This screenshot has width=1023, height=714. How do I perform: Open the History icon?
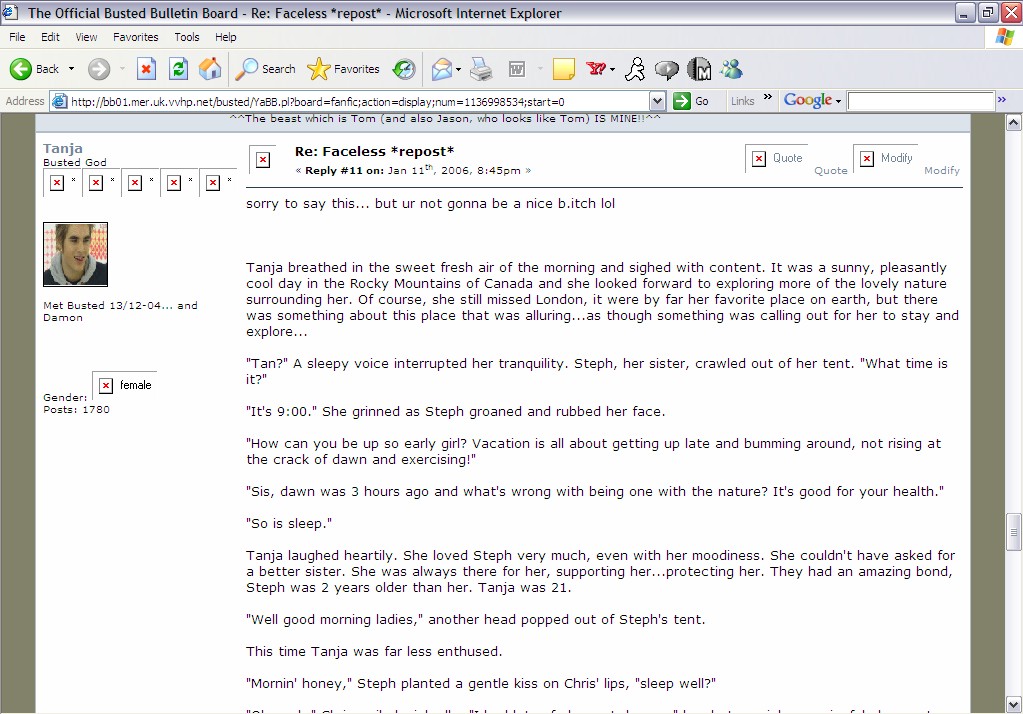[x=404, y=69]
